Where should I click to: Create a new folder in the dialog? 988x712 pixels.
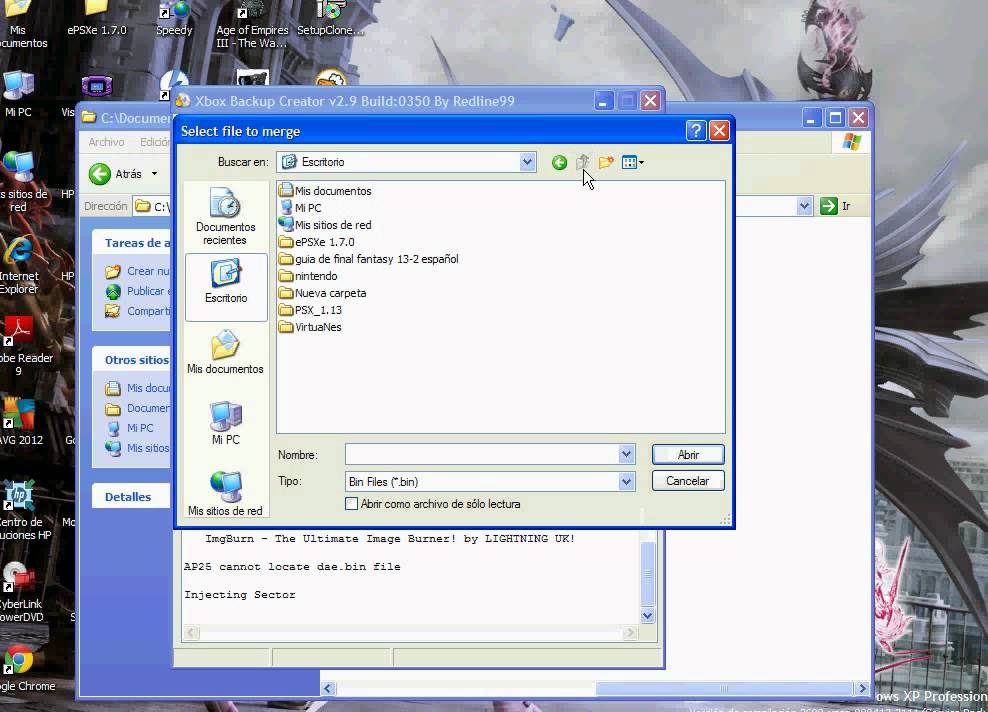click(606, 163)
